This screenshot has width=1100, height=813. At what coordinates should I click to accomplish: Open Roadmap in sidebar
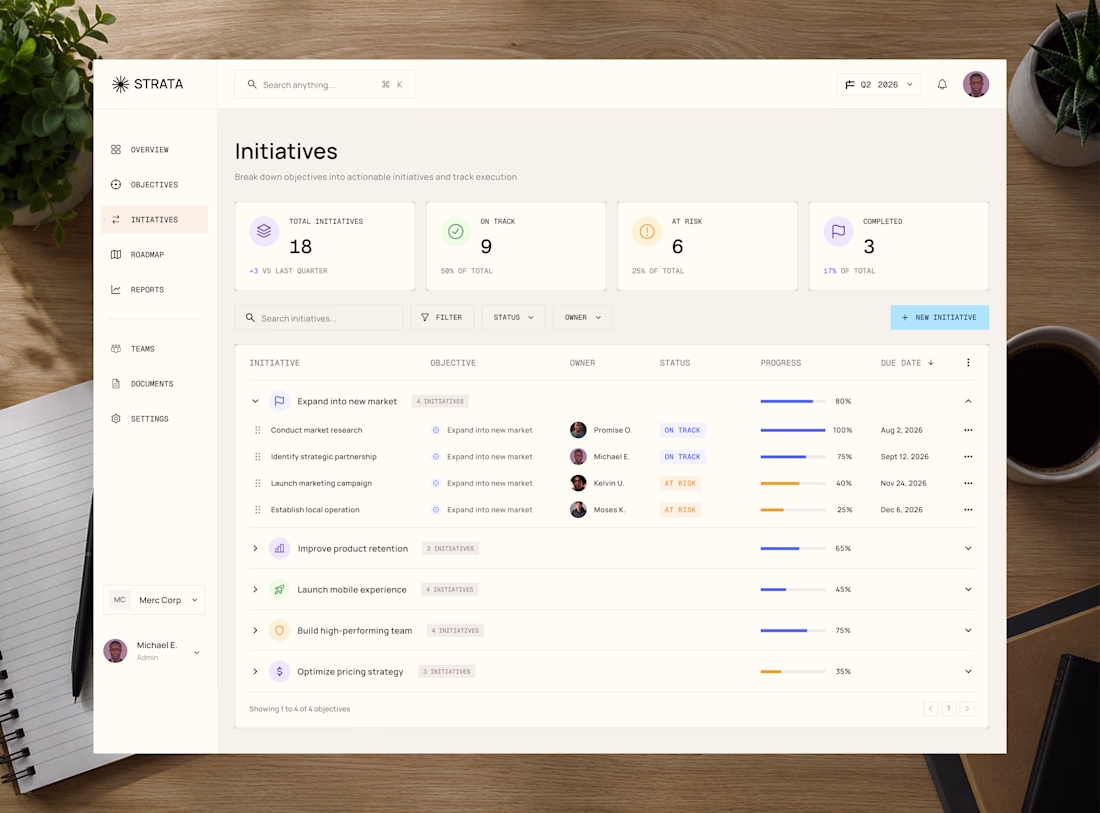tap(154, 255)
